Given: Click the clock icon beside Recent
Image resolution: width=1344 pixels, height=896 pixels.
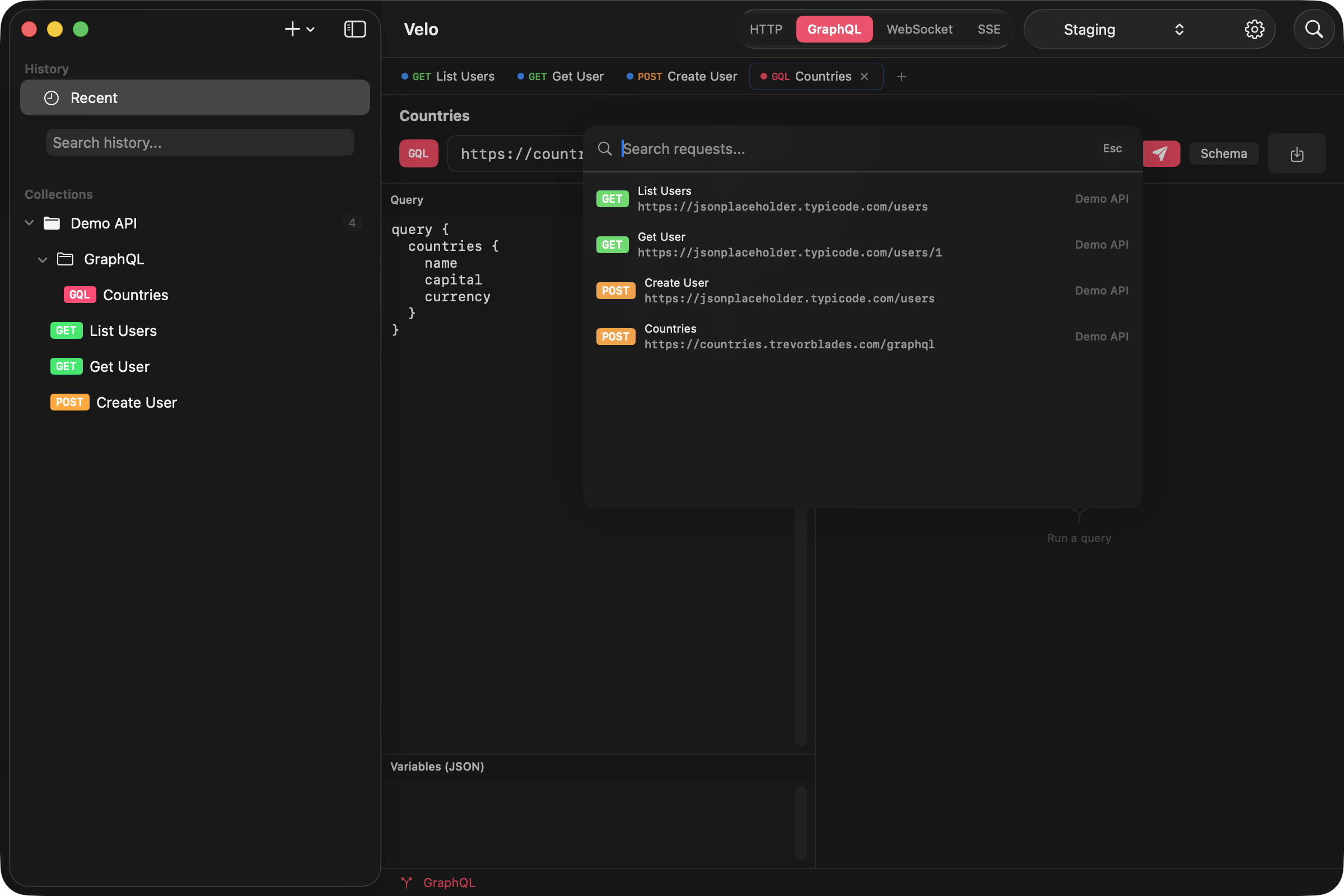Looking at the screenshot, I should point(52,97).
